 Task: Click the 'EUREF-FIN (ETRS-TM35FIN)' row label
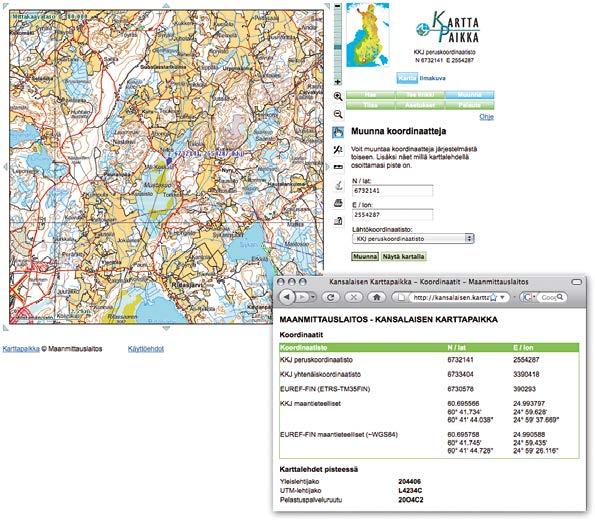[325, 389]
